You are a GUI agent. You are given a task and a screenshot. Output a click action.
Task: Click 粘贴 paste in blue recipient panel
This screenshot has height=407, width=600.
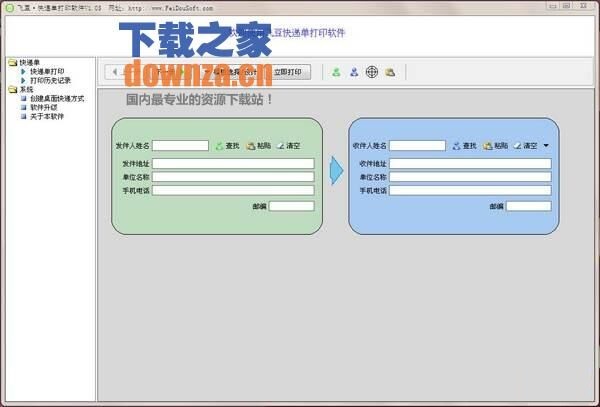click(x=496, y=146)
